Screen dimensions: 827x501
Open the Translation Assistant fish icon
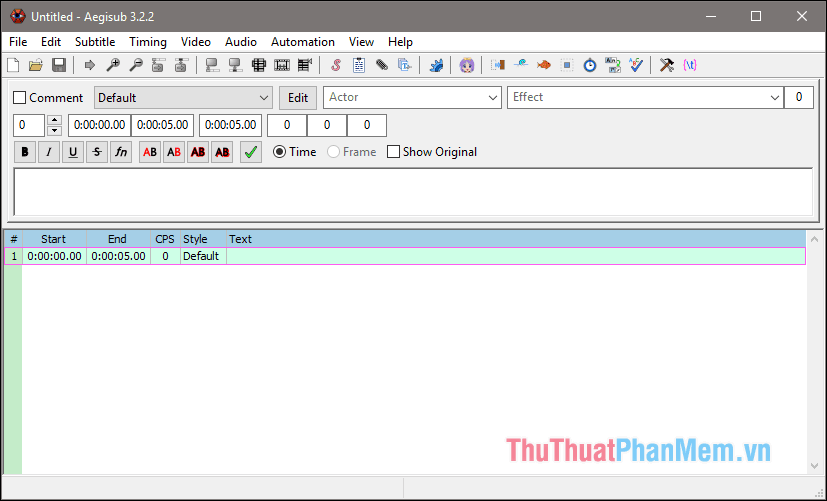tap(544, 65)
